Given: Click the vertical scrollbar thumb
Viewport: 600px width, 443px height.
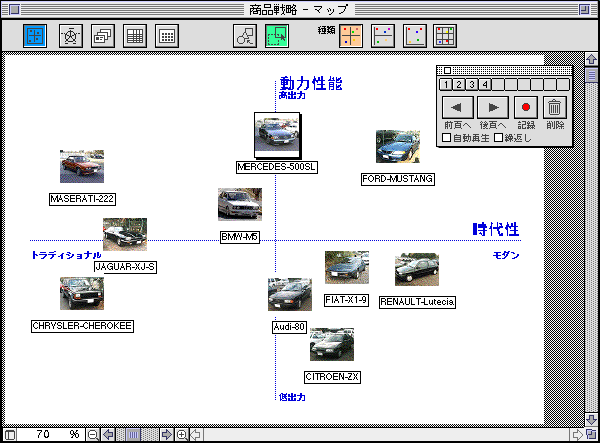Looking at the screenshot, I should coord(591,75).
